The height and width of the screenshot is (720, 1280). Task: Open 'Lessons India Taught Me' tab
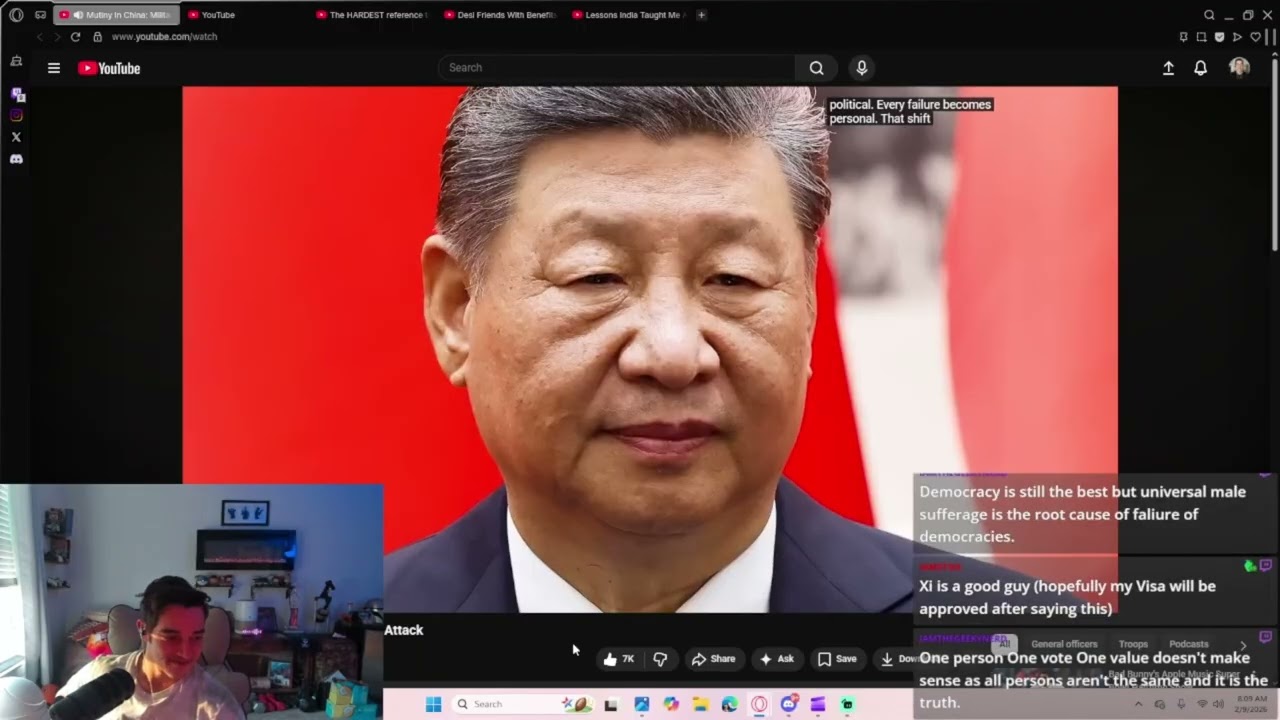pos(628,15)
